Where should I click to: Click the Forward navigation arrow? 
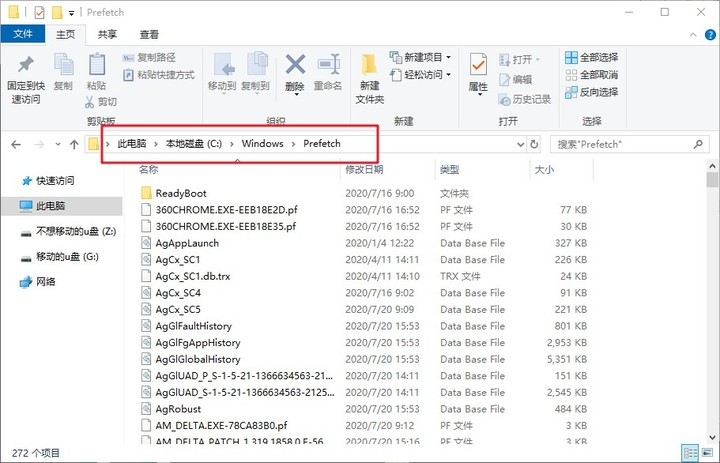(39, 145)
